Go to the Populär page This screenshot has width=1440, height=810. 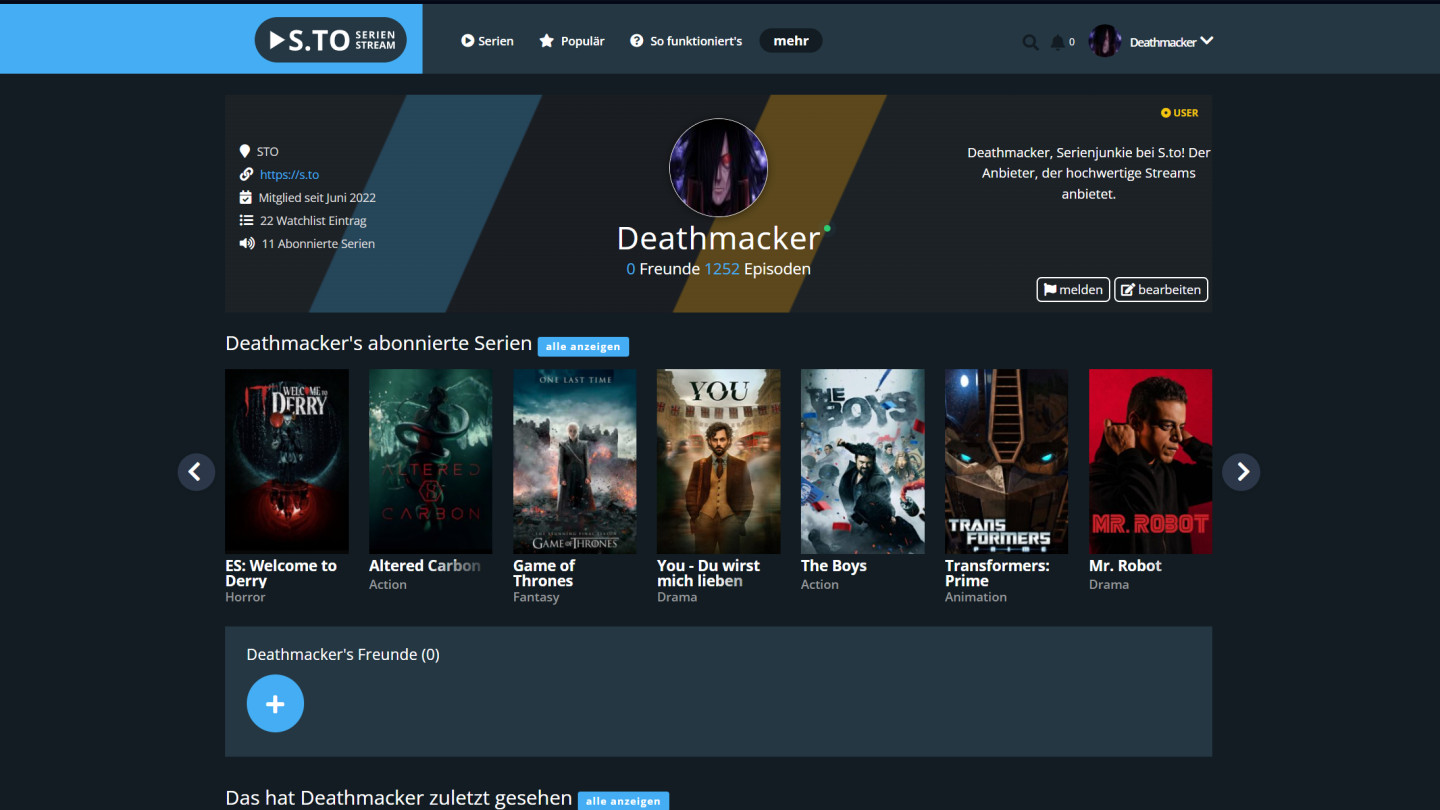point(572,41)
